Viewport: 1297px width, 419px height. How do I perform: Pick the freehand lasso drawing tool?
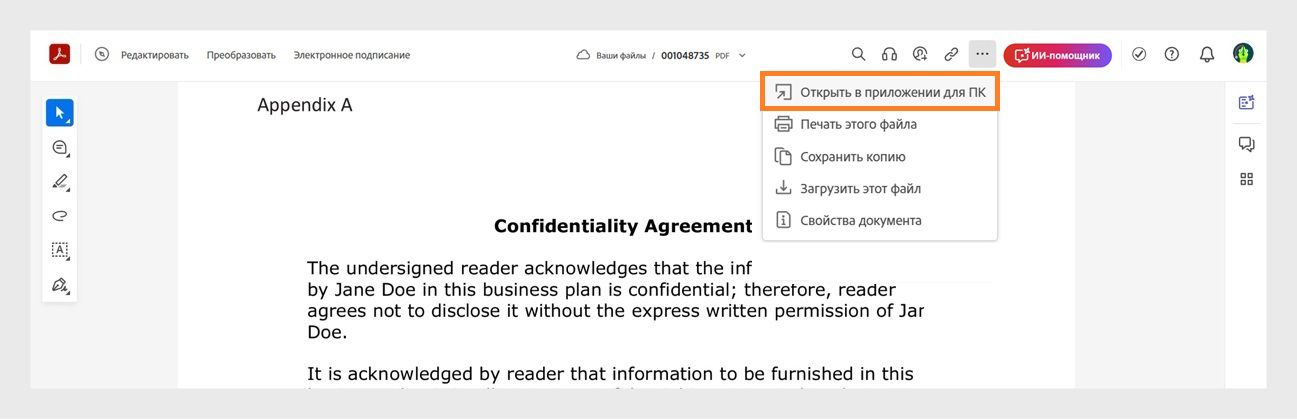60,216
